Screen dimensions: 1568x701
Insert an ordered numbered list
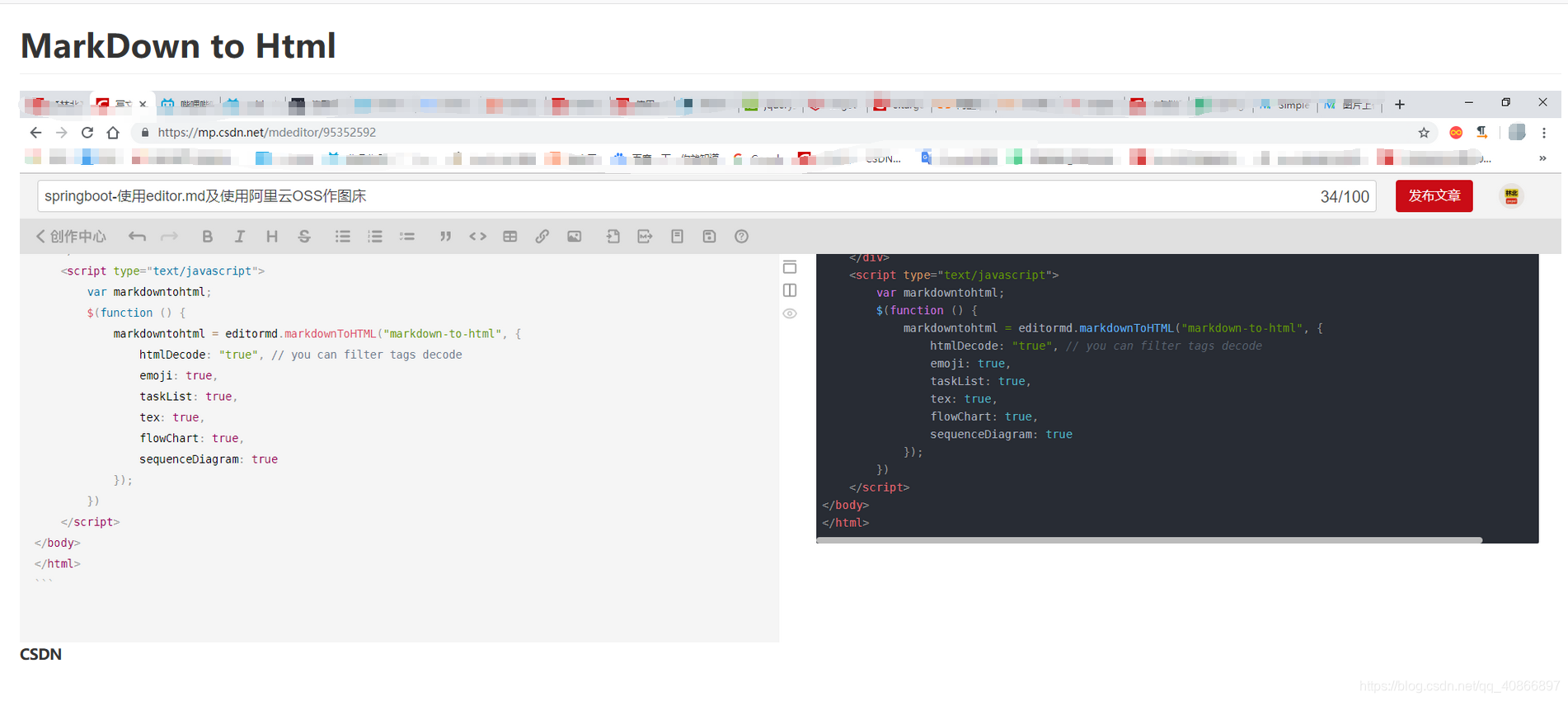[x=374, y=237]
